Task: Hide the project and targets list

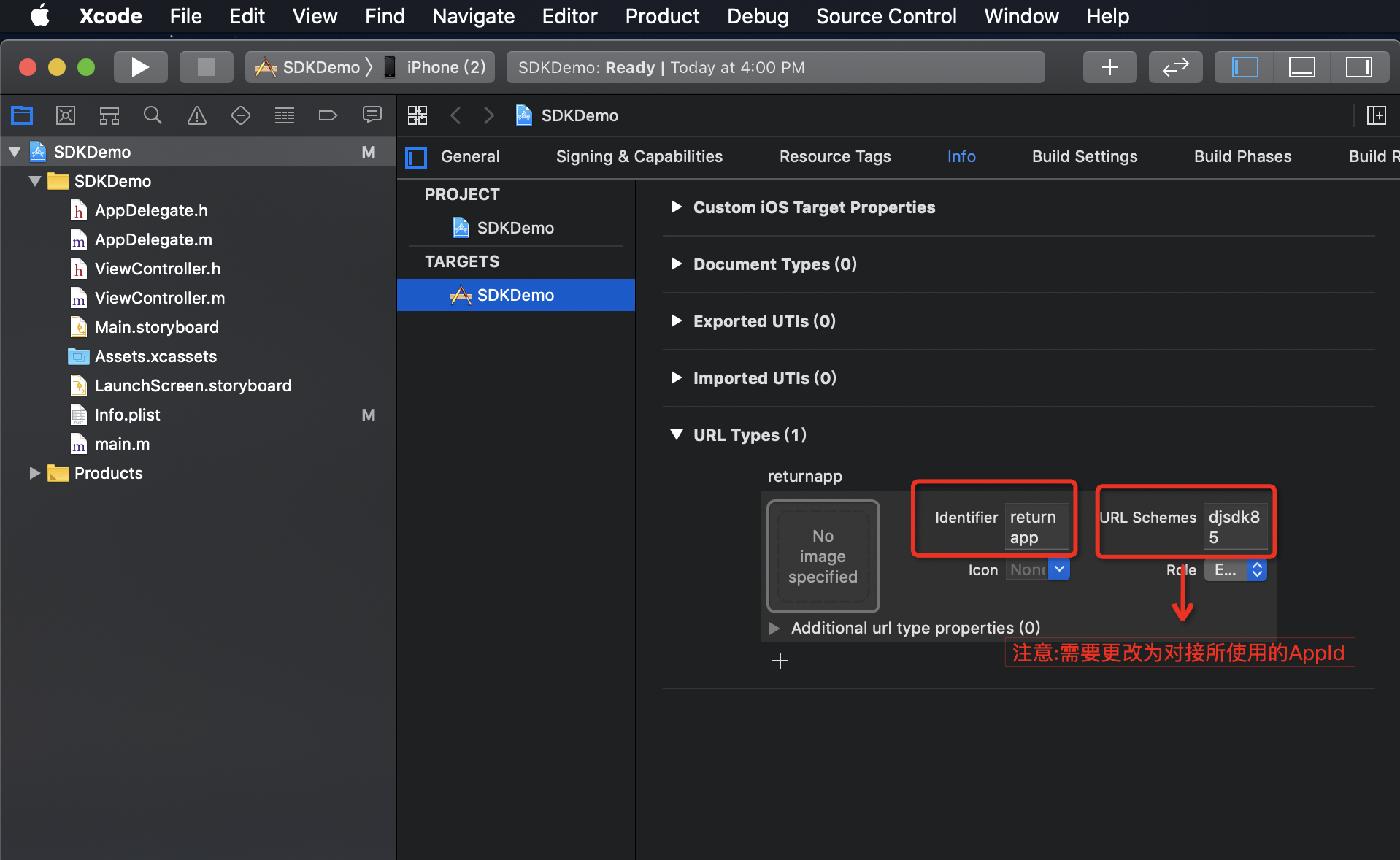Action: (x=416, y=157)
